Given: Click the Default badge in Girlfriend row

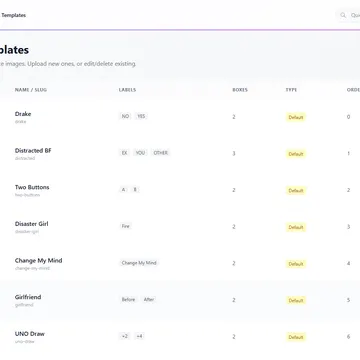Looking at the screenshot, I should (296, 301).
